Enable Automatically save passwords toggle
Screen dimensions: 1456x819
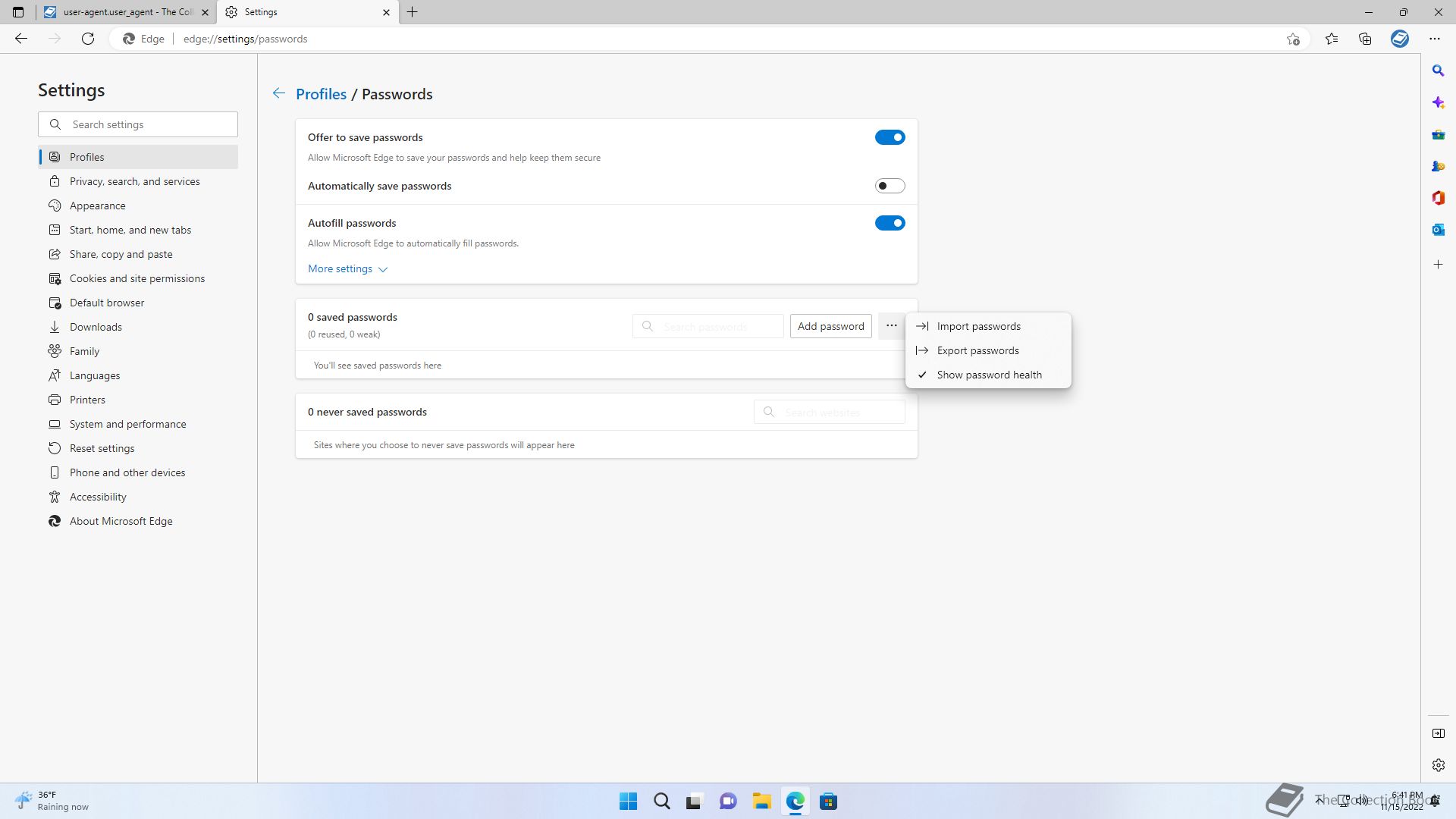coord(890,186)
